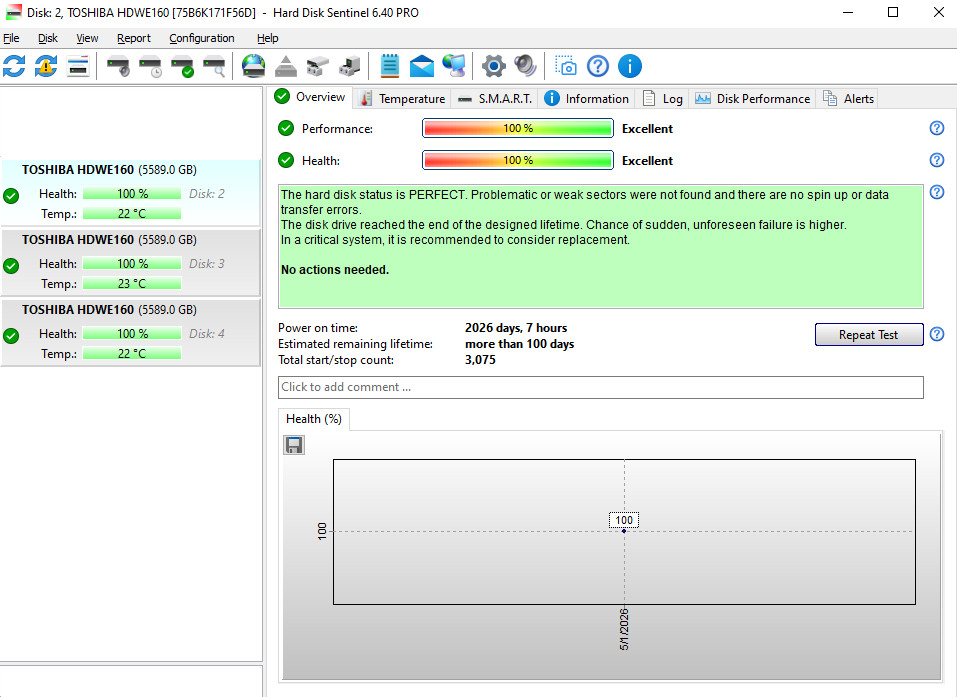This screenshot has width=957, height=697.
Task: Click the eject triangle toolbar icon
Action: (286, 66)
